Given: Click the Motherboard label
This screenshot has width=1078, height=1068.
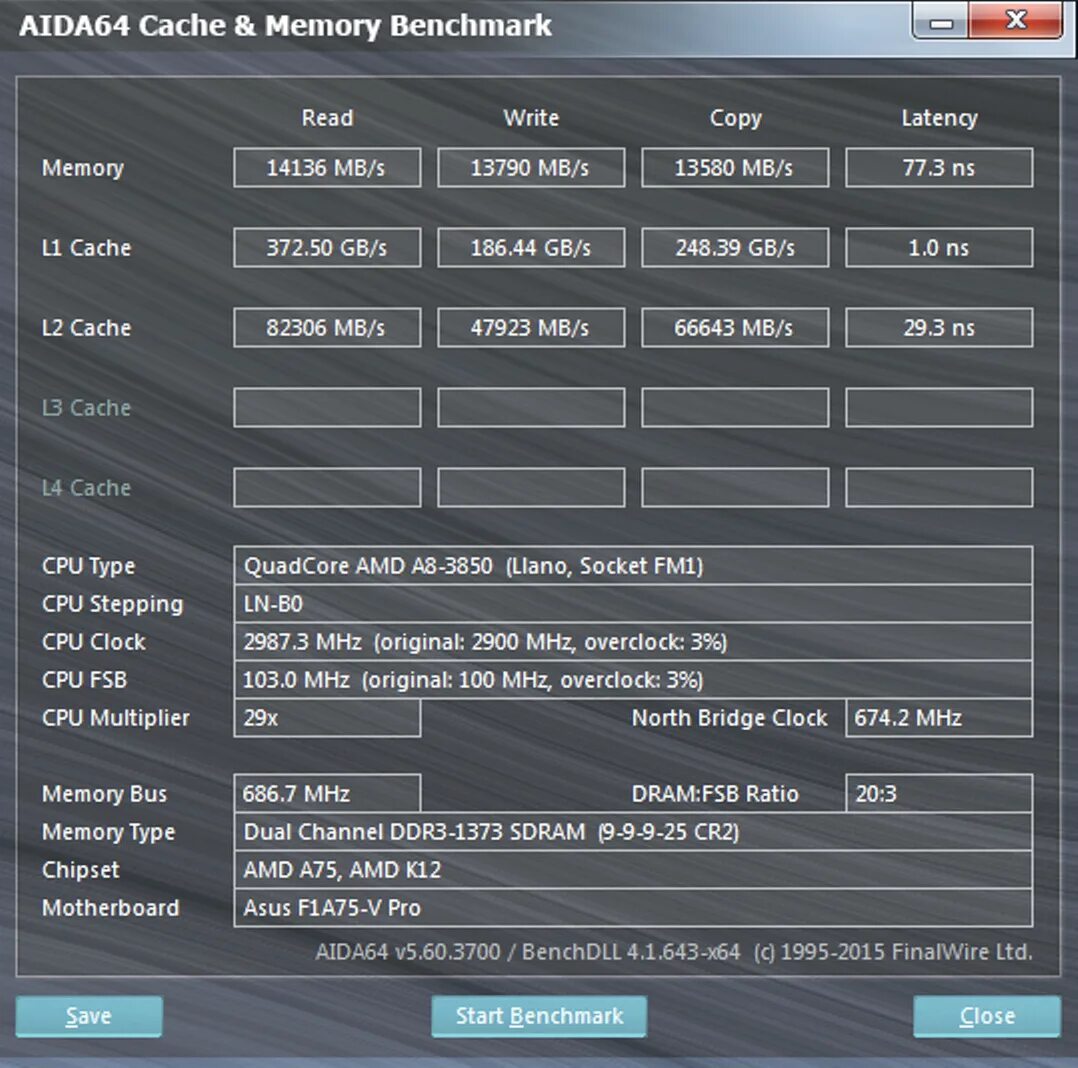Looking at the screenshot, I should tap(110, 908).
